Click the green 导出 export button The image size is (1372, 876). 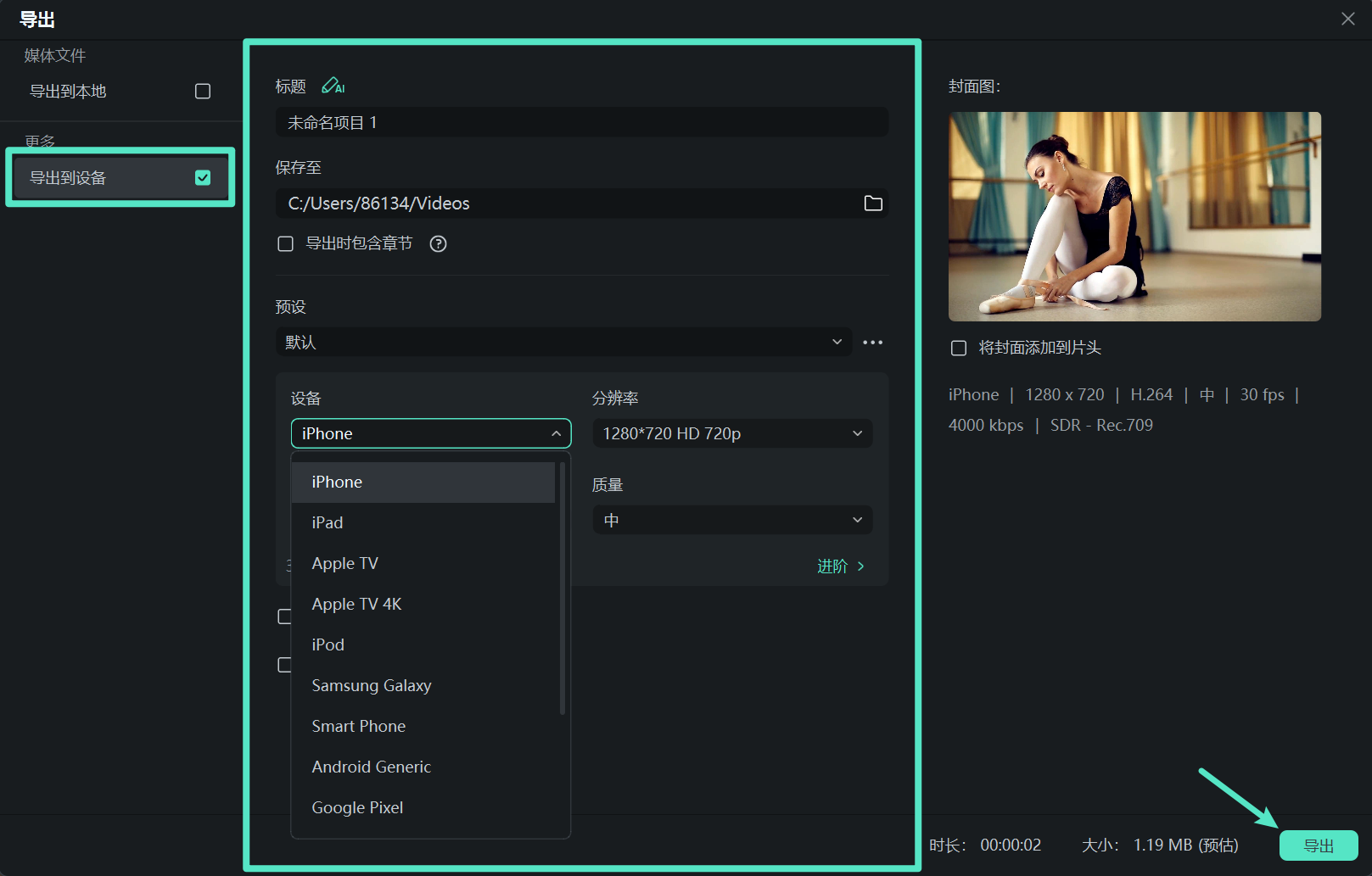pyautogui.click(x=1319, y=845)
